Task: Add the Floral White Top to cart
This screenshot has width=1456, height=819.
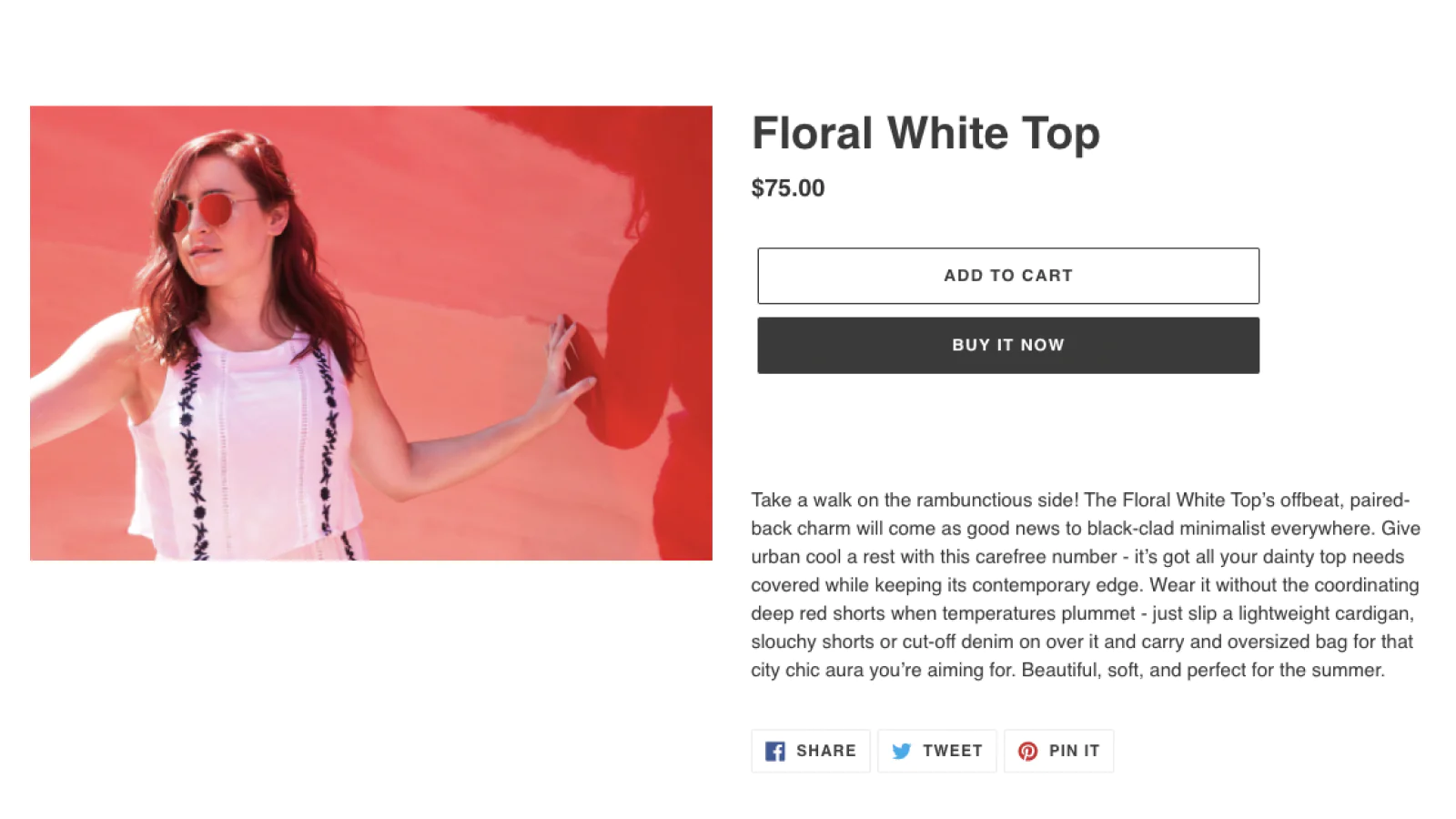Action: point(1008,276)
